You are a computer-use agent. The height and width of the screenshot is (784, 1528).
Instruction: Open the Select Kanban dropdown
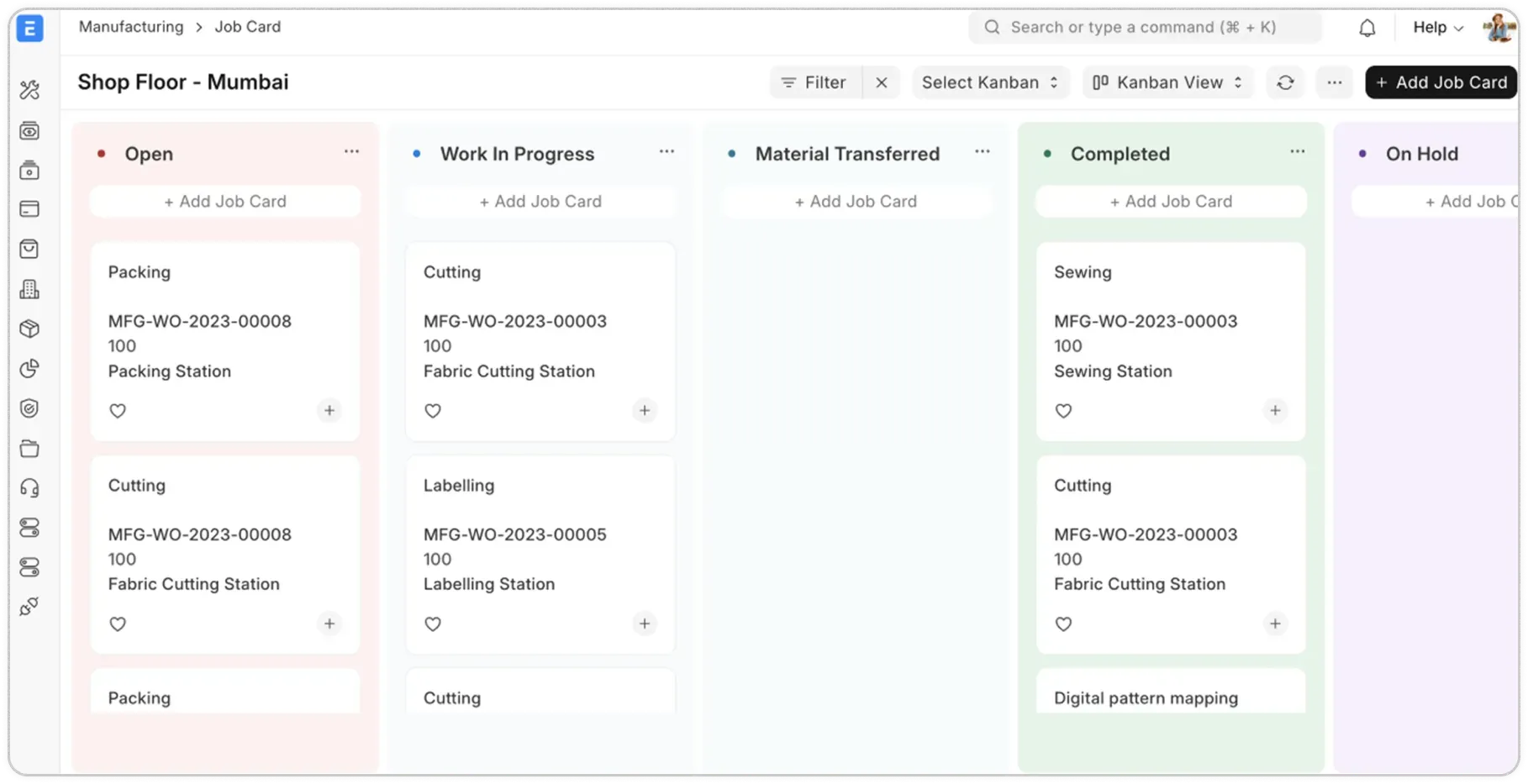pyautogui.click(x=990, y=82)
